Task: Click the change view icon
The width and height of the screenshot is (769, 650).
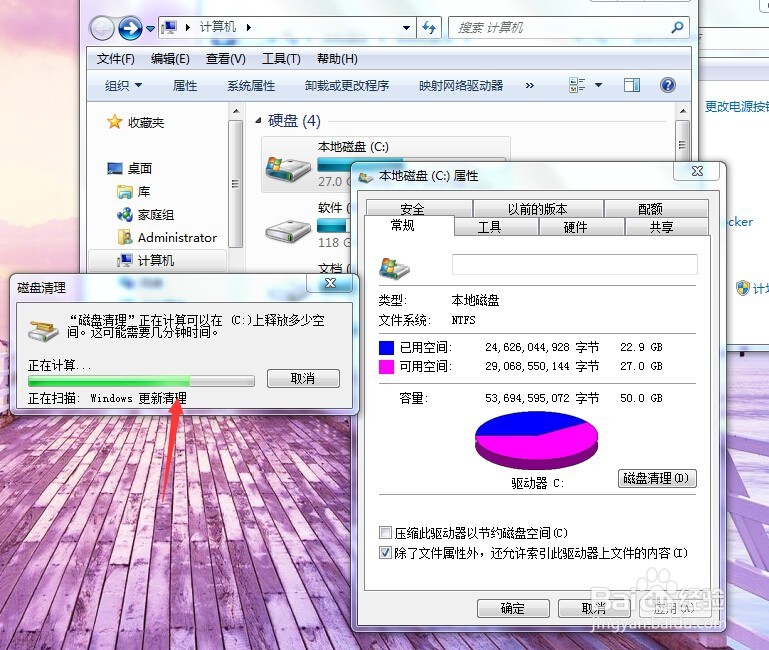Action: coord(577,85)
